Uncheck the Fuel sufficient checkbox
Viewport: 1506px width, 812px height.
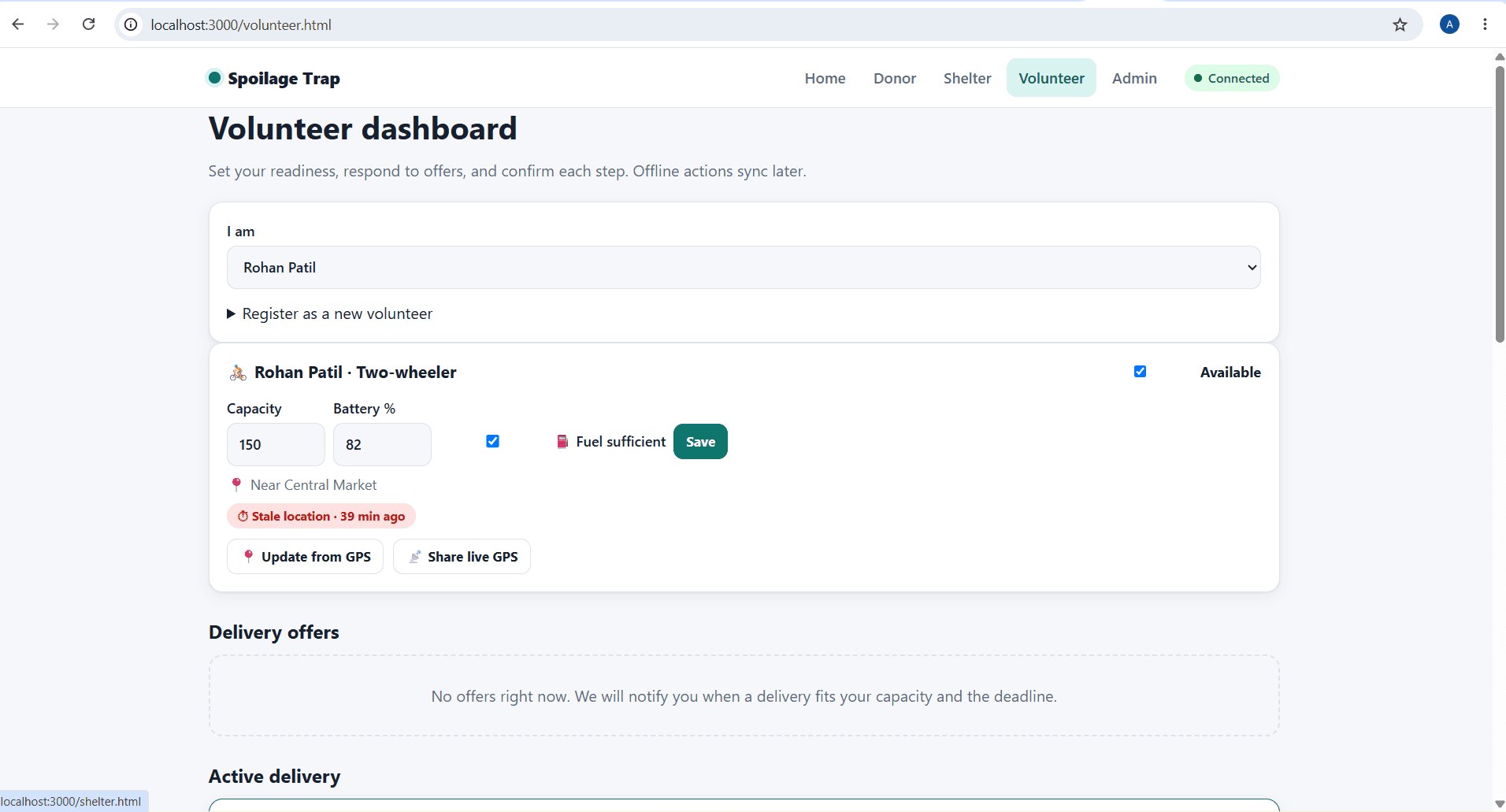(x=492, y=441)
